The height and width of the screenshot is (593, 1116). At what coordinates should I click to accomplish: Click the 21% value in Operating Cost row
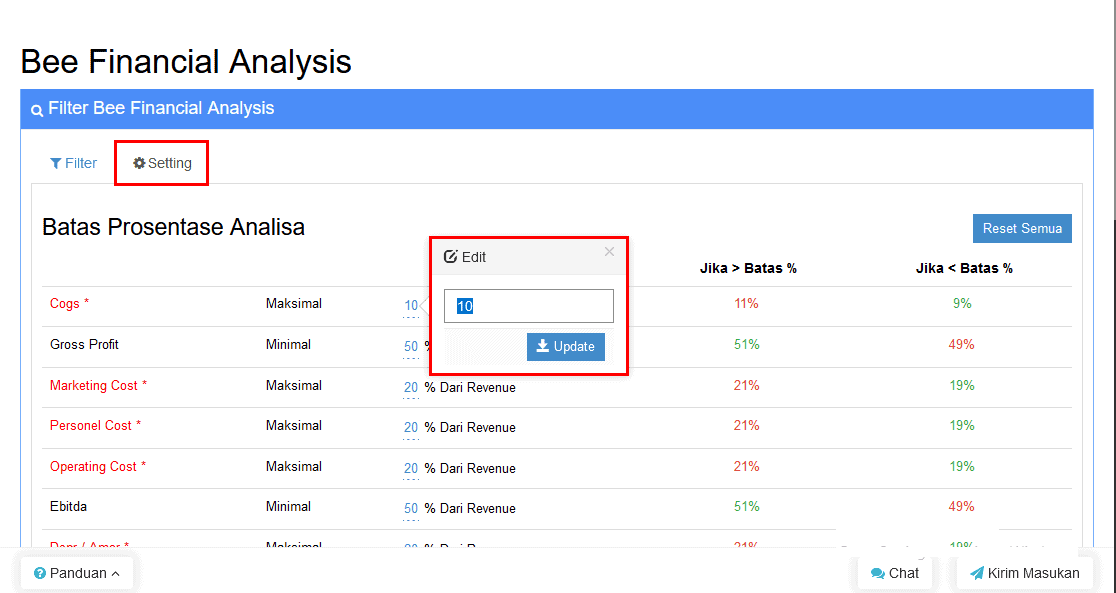click(747, 466)
